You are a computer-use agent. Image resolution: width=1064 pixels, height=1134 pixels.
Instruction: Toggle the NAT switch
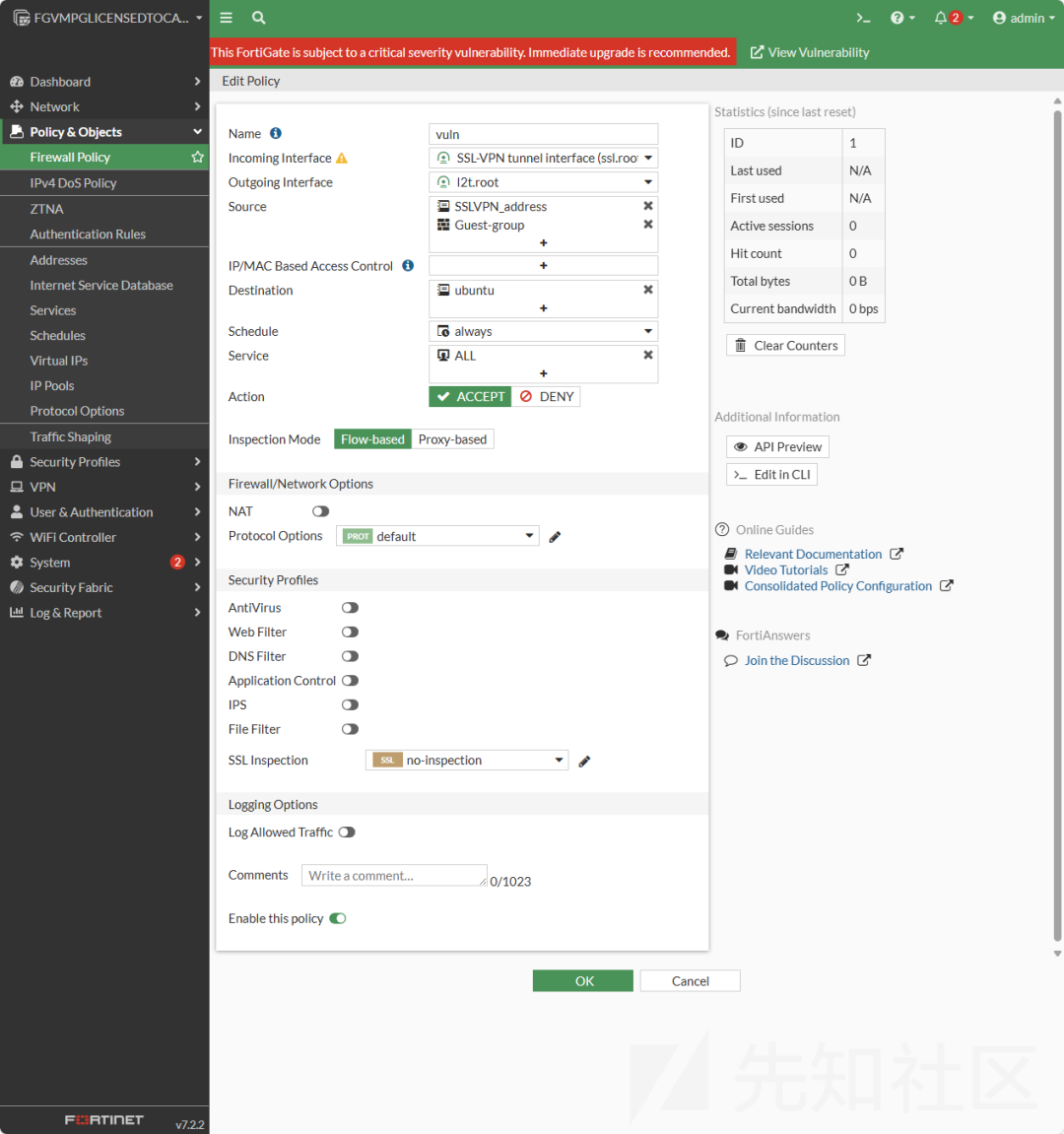click(x=320, y=511)
